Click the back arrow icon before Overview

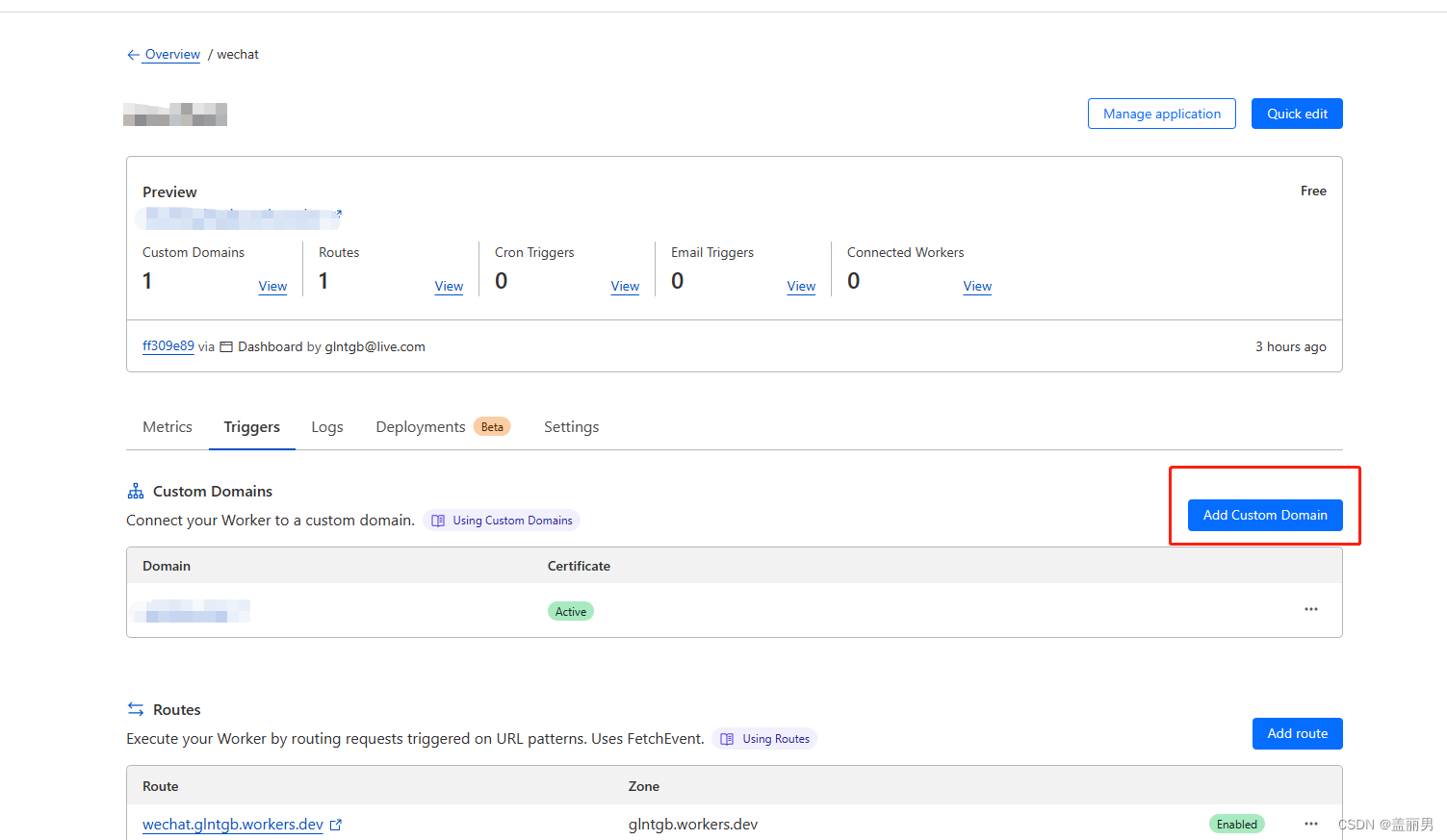click(133, 55)
